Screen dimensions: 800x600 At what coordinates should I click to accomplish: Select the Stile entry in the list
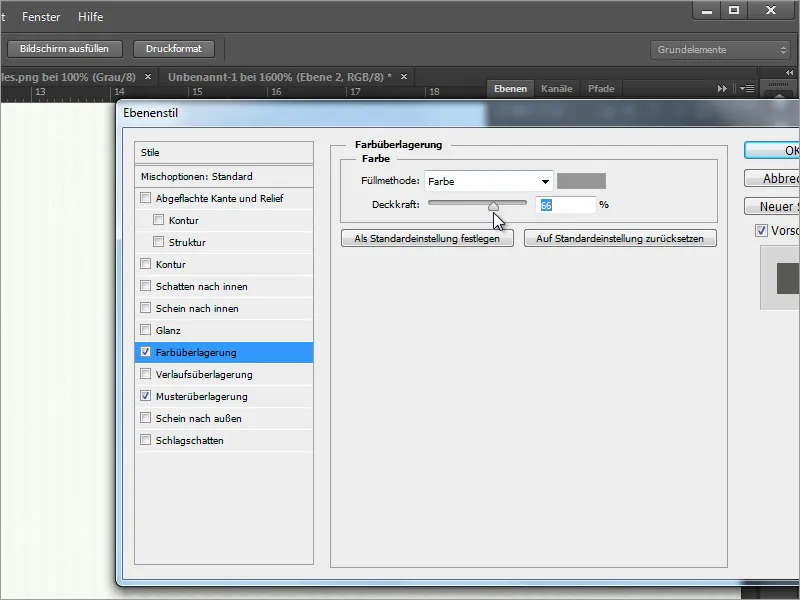point(224,153)
